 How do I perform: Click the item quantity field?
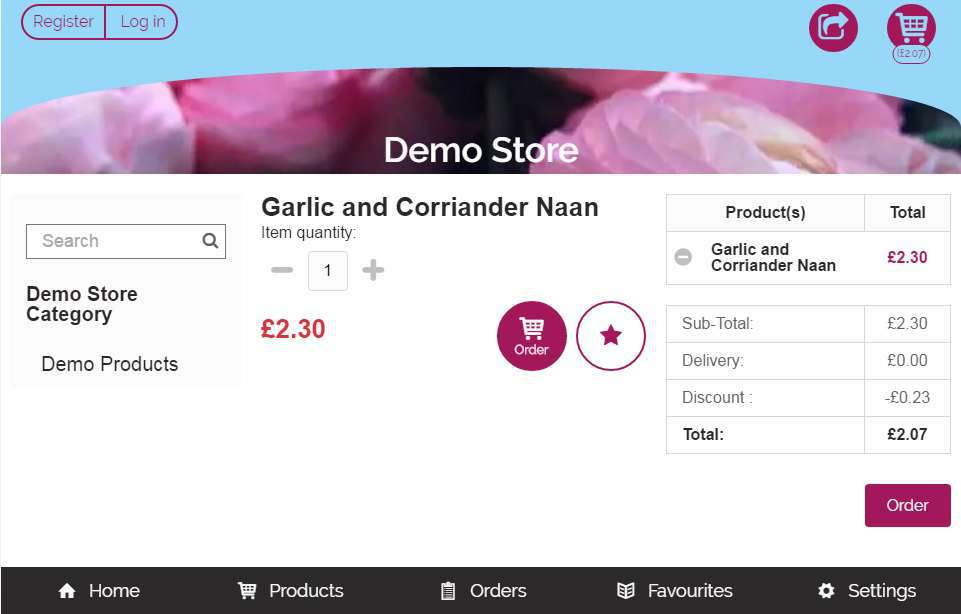[327, 271]
